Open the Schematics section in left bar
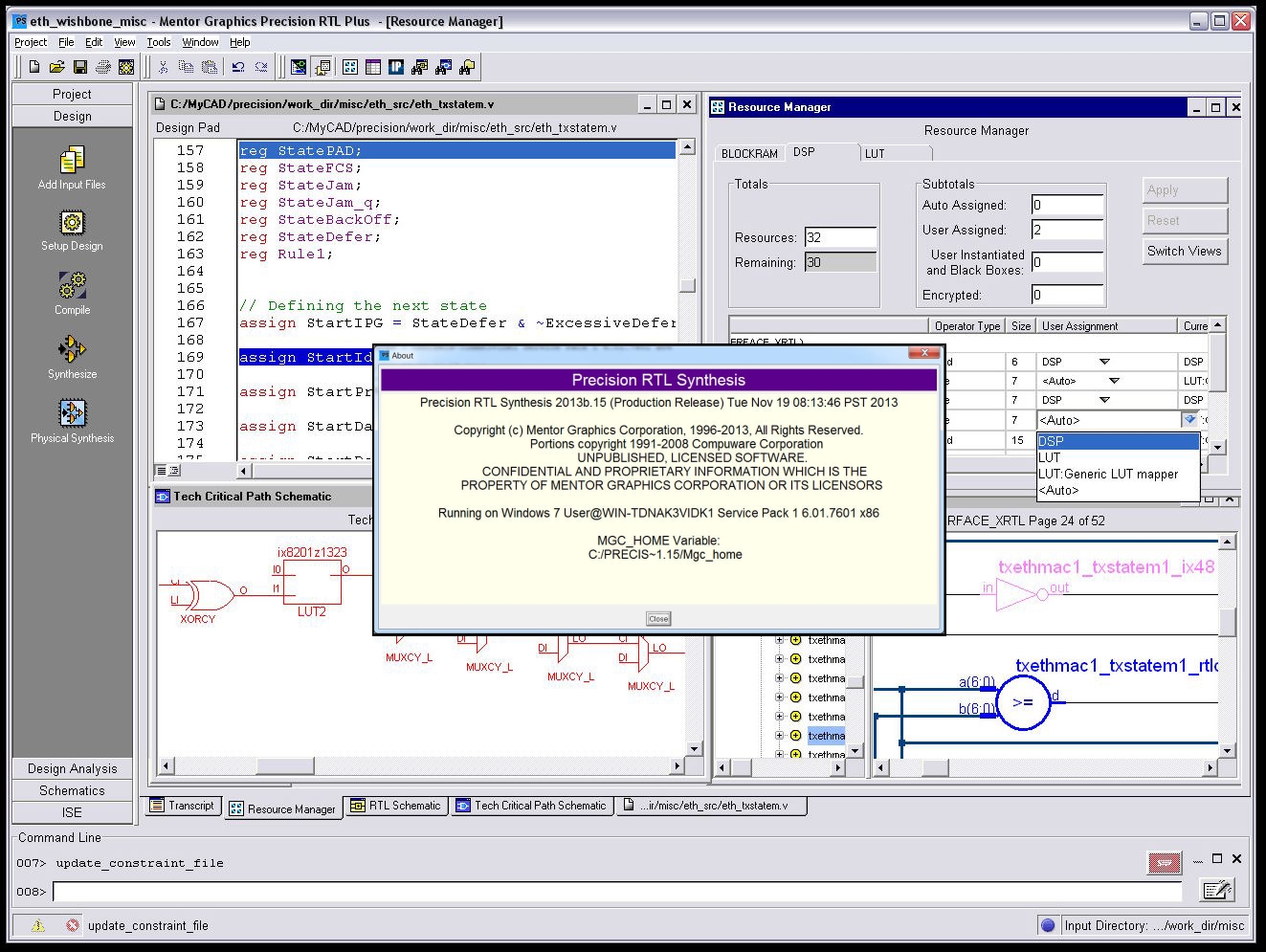This screenshot has height=952, width=1266. (73, 790)
